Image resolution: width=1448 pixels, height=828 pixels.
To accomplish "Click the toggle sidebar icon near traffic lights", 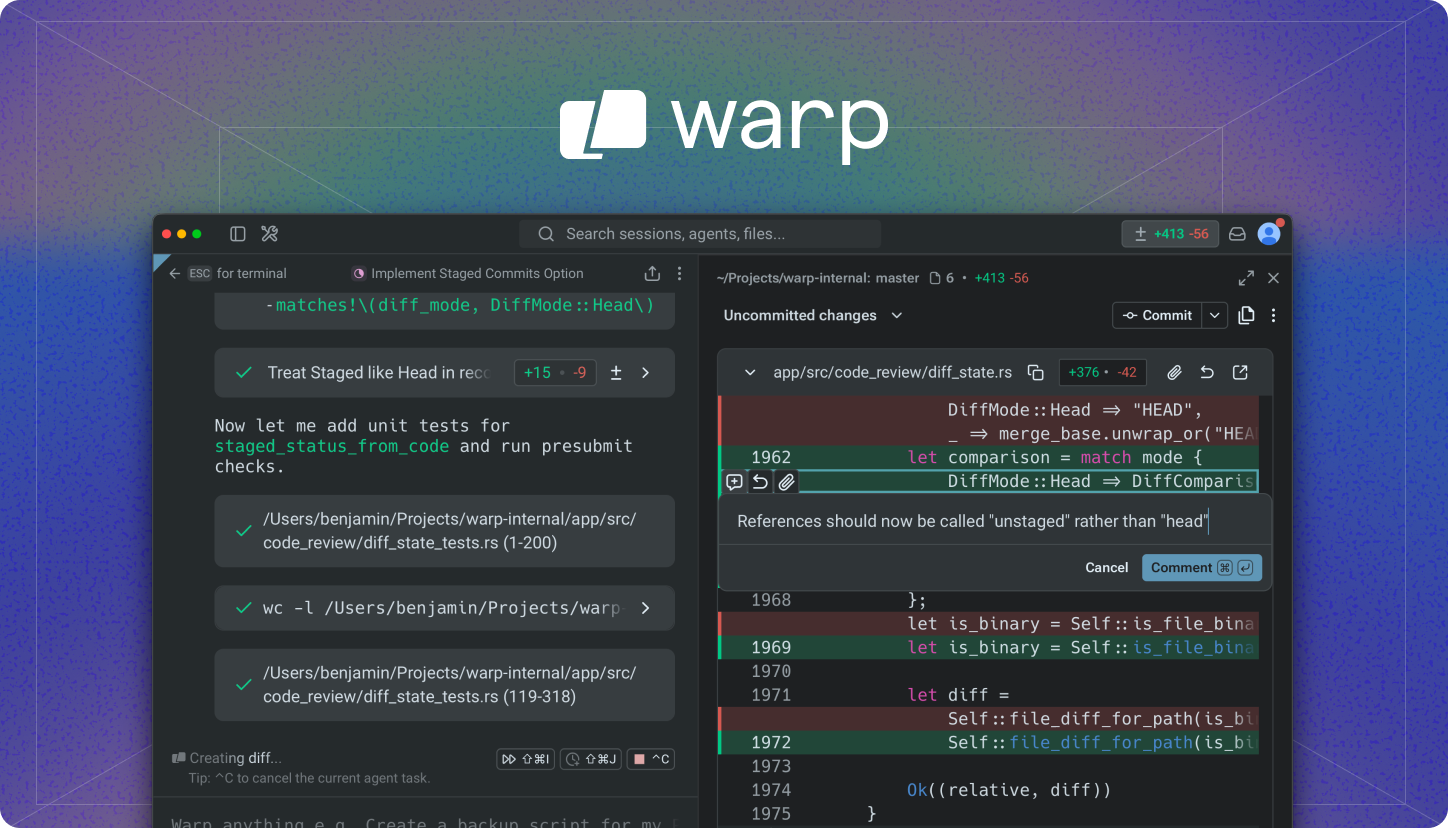I will [x=237, y=233].
